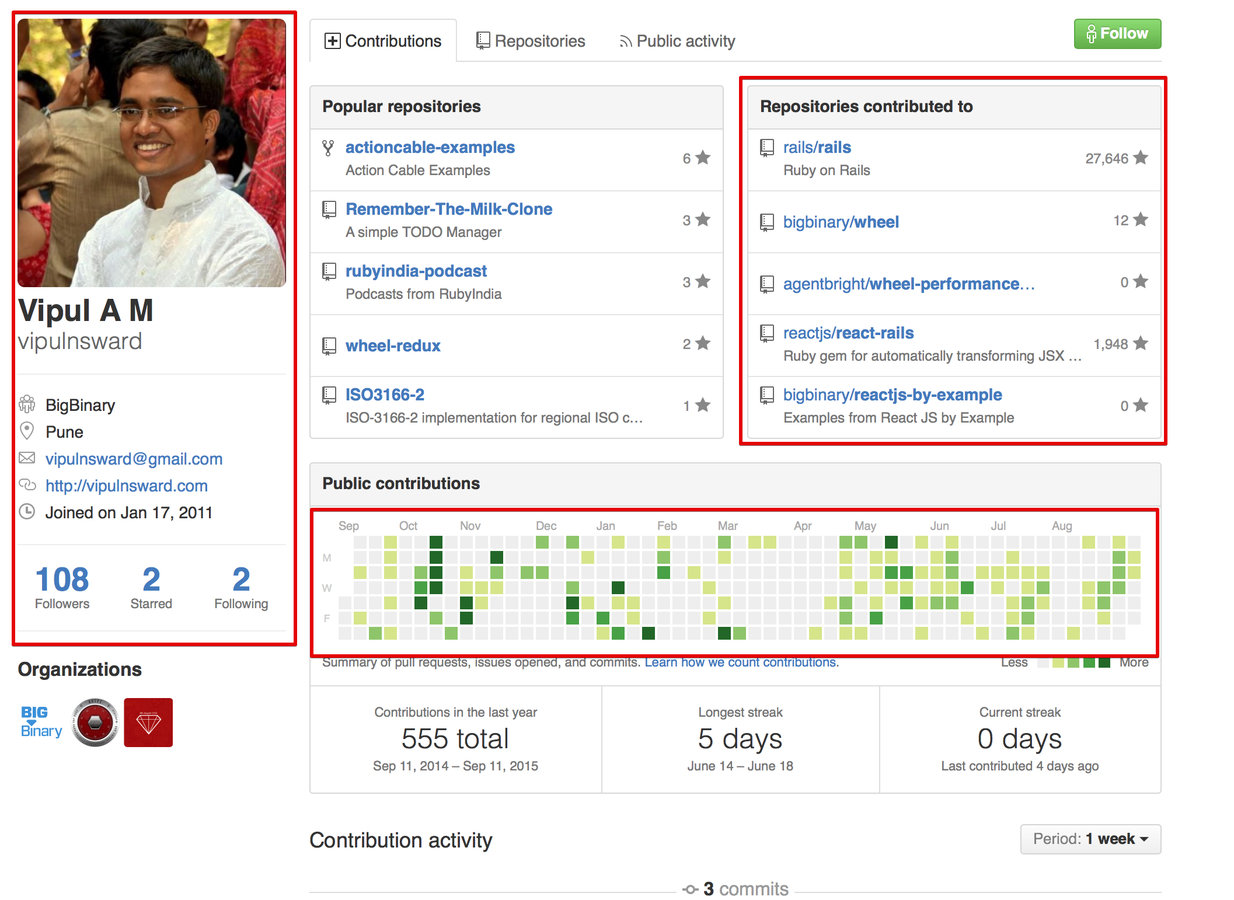Open the Remember-The-Milk-Clone repository
This screenshot has width=1234, height=900.
[x=449, y=209]
